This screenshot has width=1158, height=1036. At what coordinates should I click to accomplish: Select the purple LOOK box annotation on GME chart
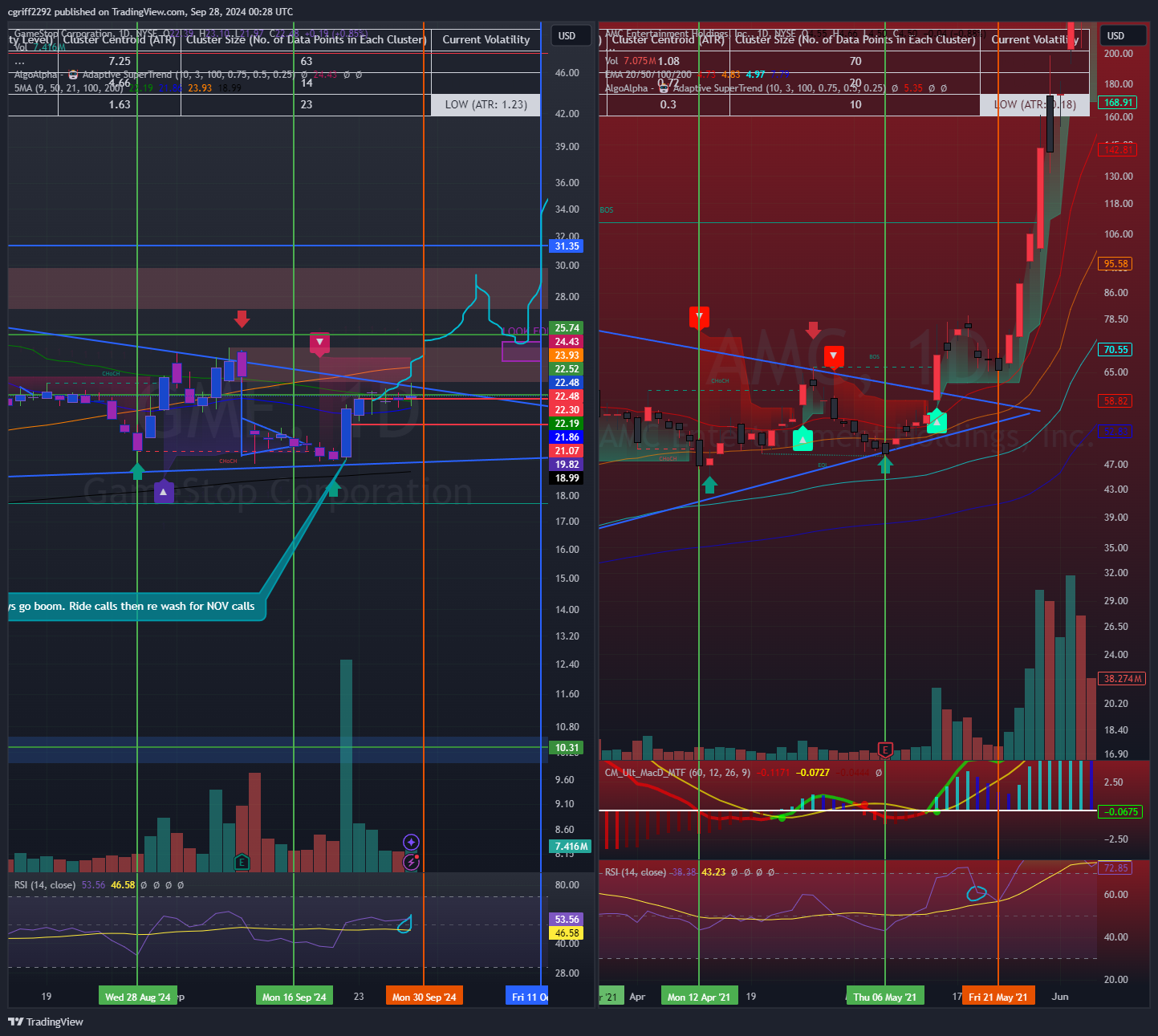[x=523, y=350]
